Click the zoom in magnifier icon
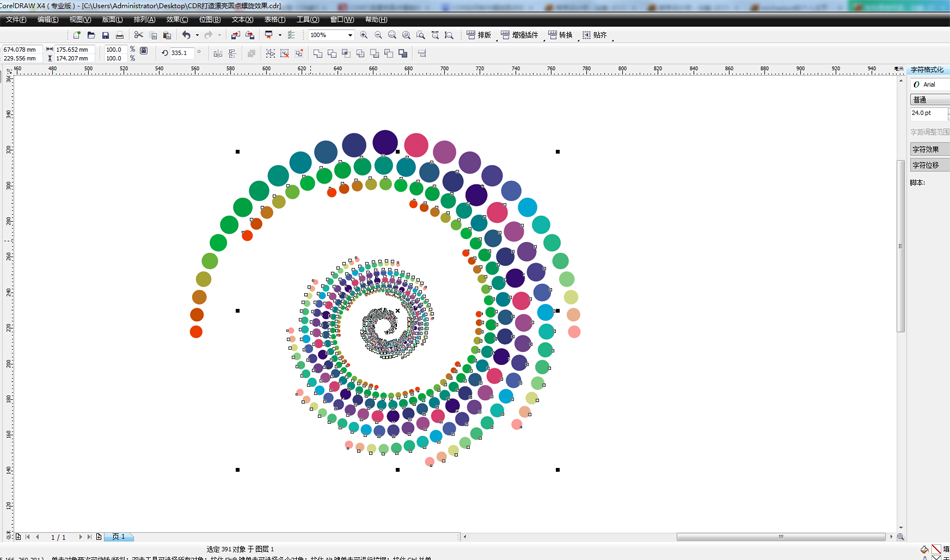 [x=364, y=35]
